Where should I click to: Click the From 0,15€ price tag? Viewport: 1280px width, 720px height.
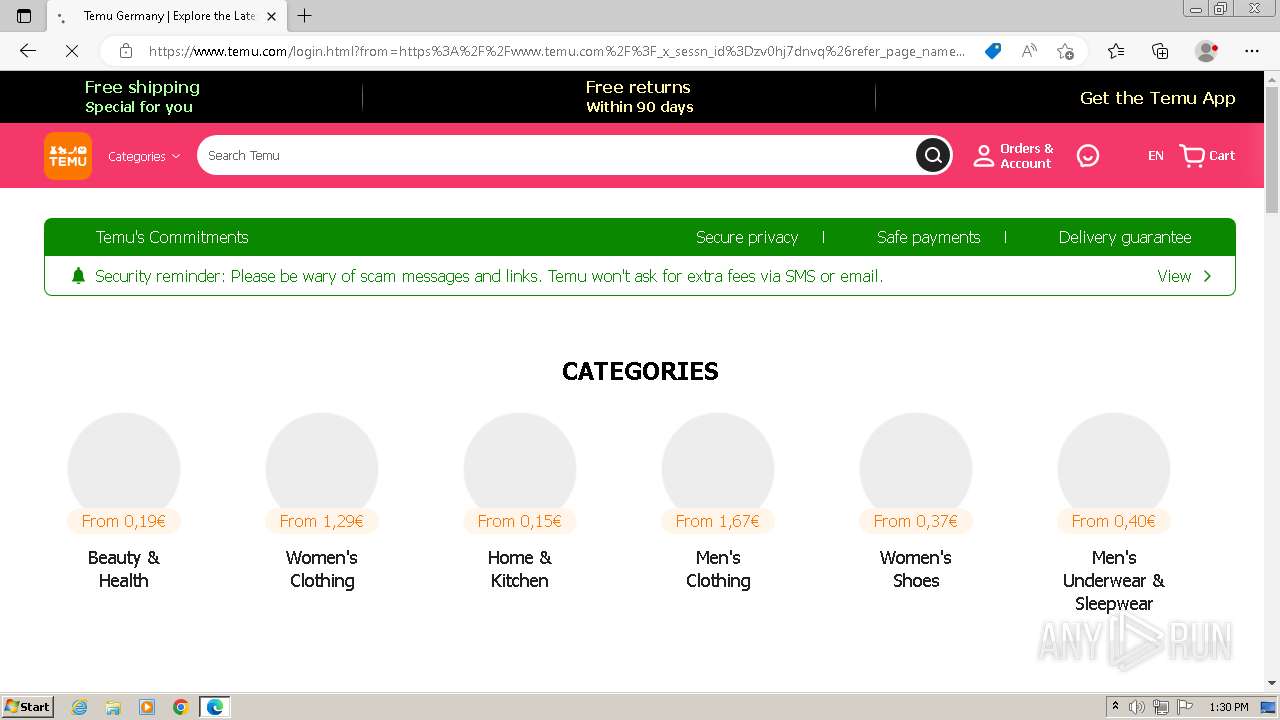[520, 521]
